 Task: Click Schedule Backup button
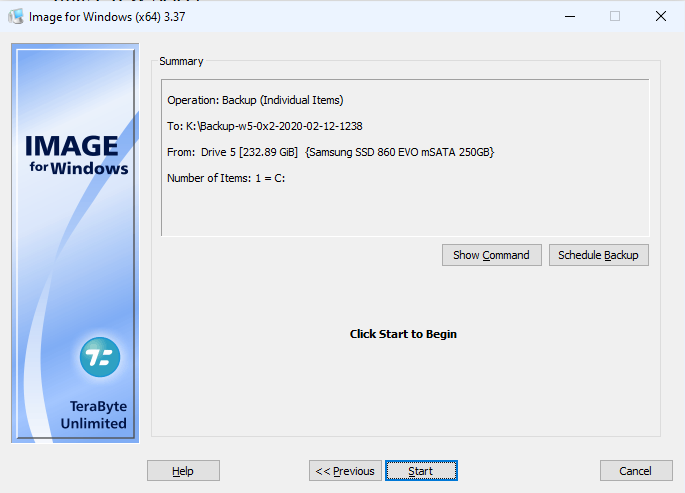pos(599,255)
